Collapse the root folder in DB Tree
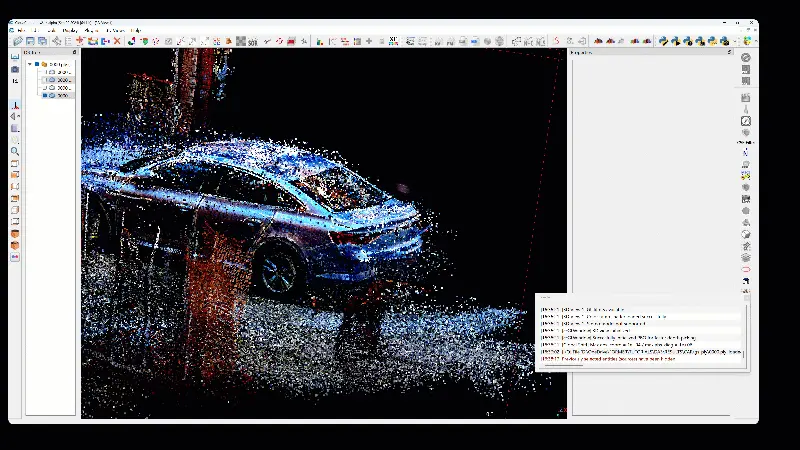 (31, 64)
